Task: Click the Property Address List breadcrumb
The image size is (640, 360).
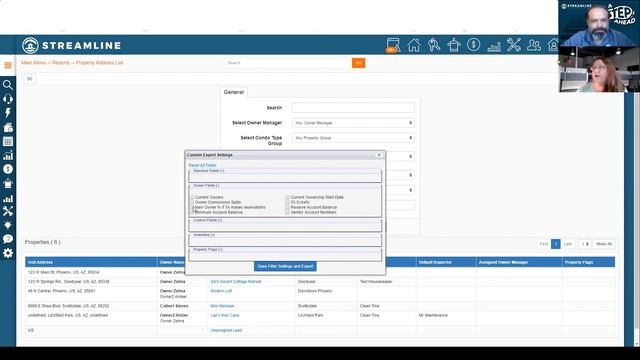Action: pyautogui.click(x=99, y=63)
